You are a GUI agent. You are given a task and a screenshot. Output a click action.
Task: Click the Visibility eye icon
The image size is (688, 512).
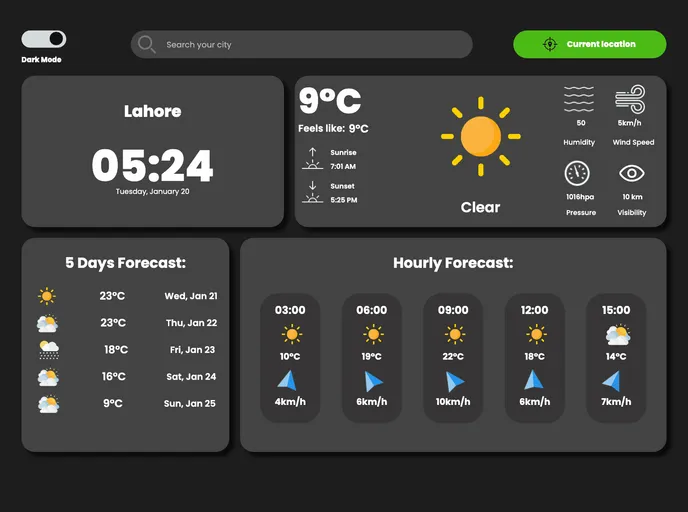[x=632, y=173]
